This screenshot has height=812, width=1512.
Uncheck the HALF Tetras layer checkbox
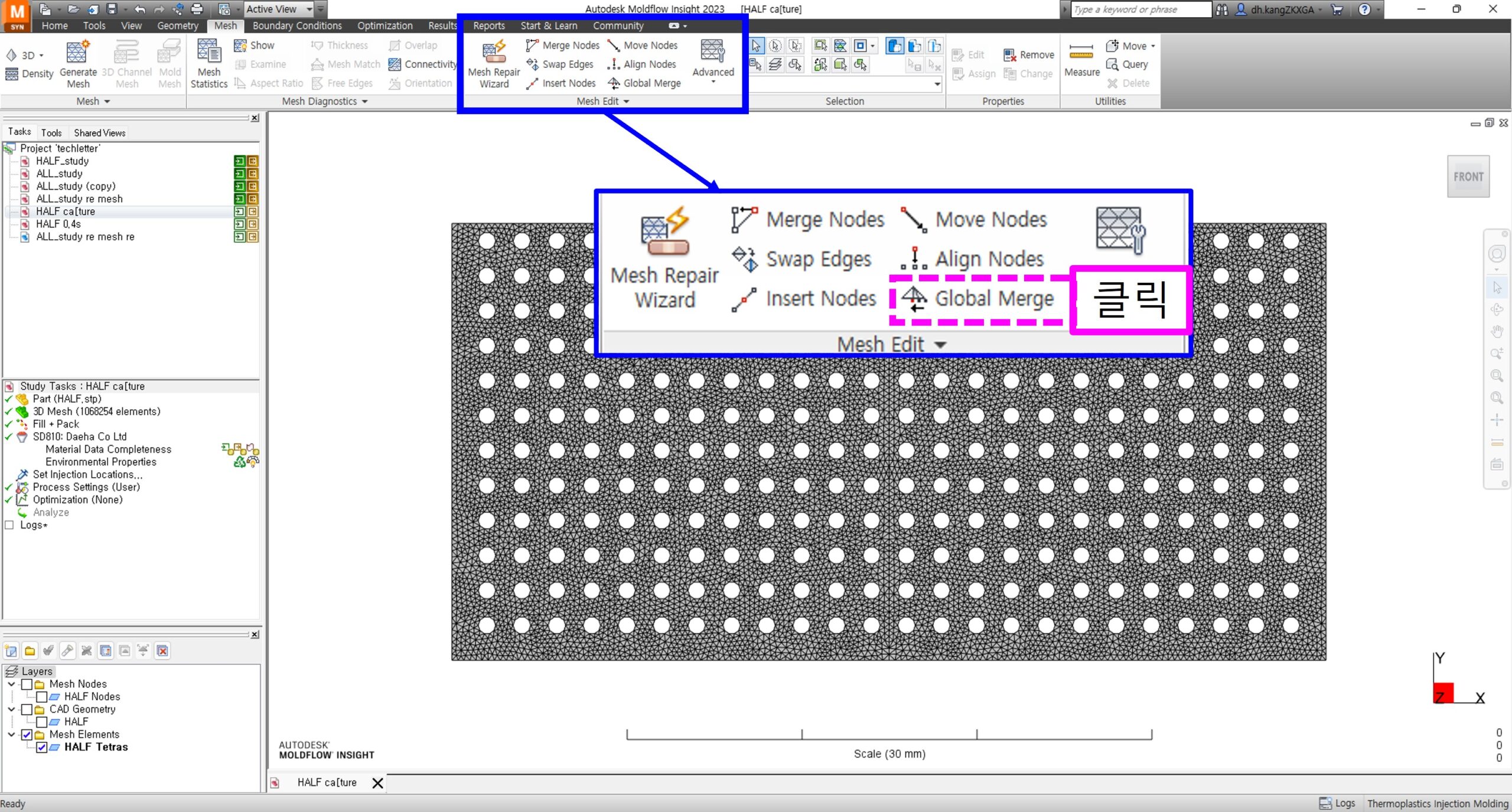click(41, 747)
